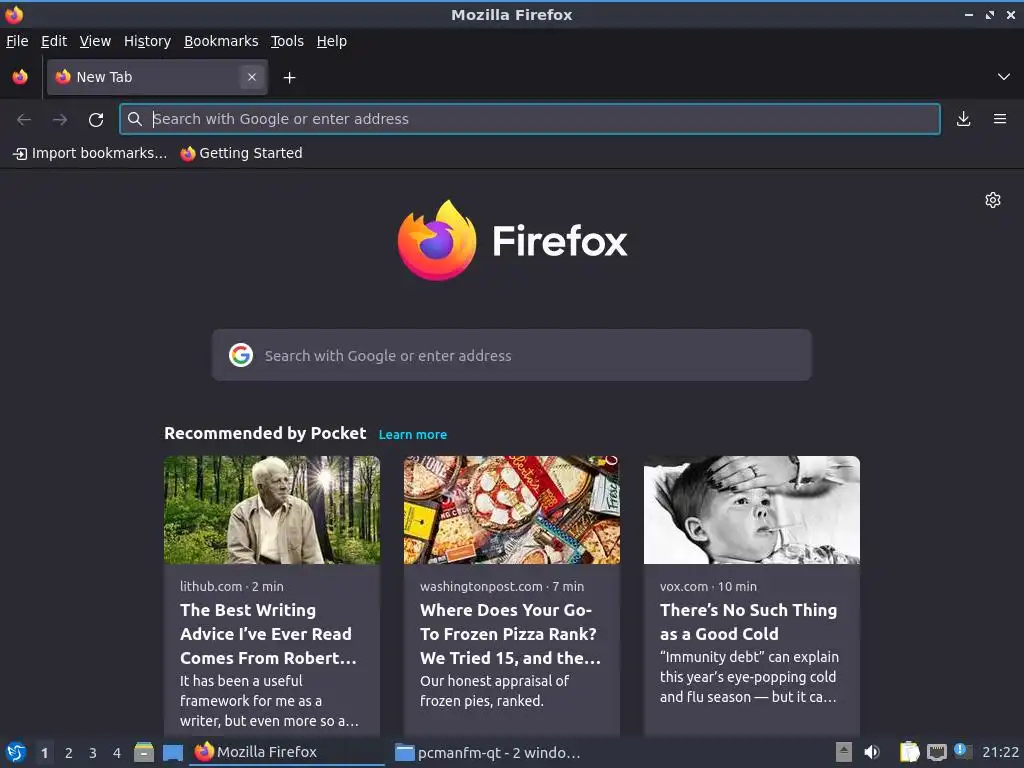This screenshot has width=1024, height=768.
Task: Select the New Tab tab
Action: tap(157, 77)
